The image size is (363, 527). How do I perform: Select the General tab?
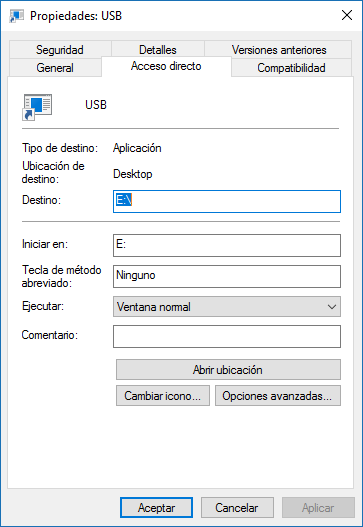55,68
